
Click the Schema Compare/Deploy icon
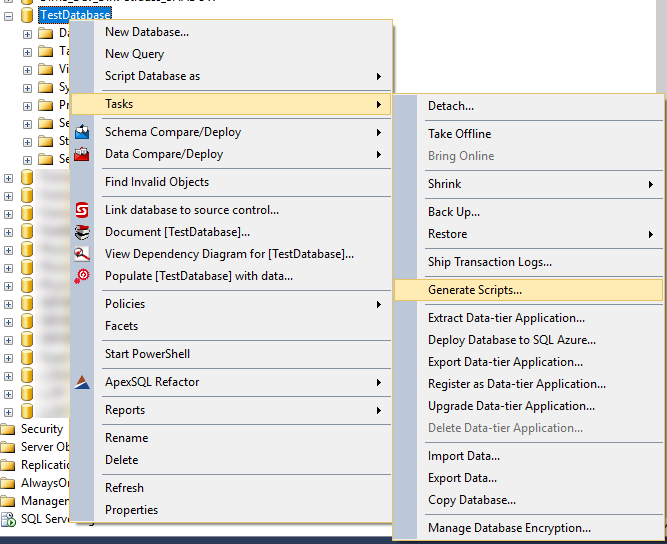point(82,132)
